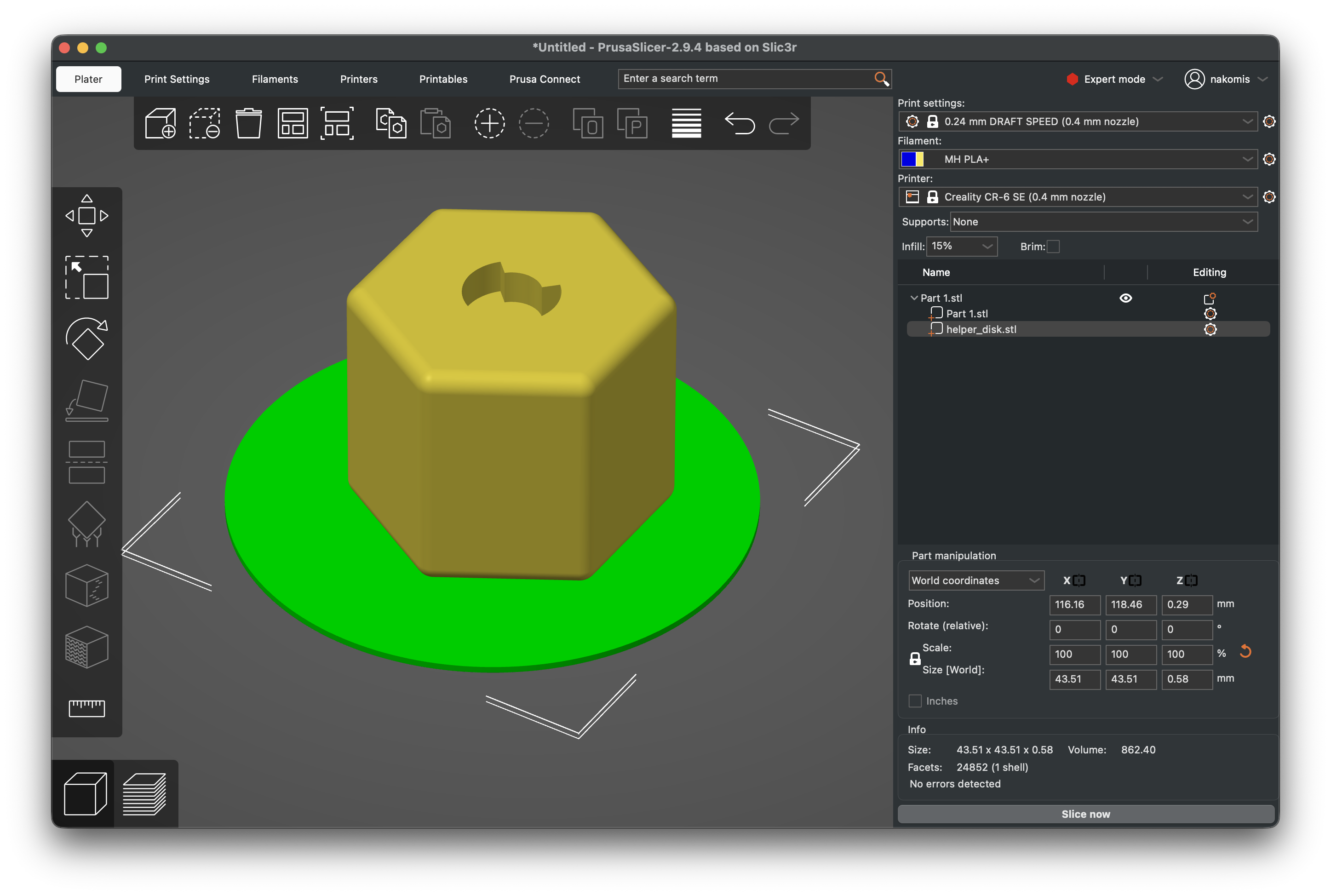Open the Filaments tab
The image size is (1331, 896).
click(275, 79)
